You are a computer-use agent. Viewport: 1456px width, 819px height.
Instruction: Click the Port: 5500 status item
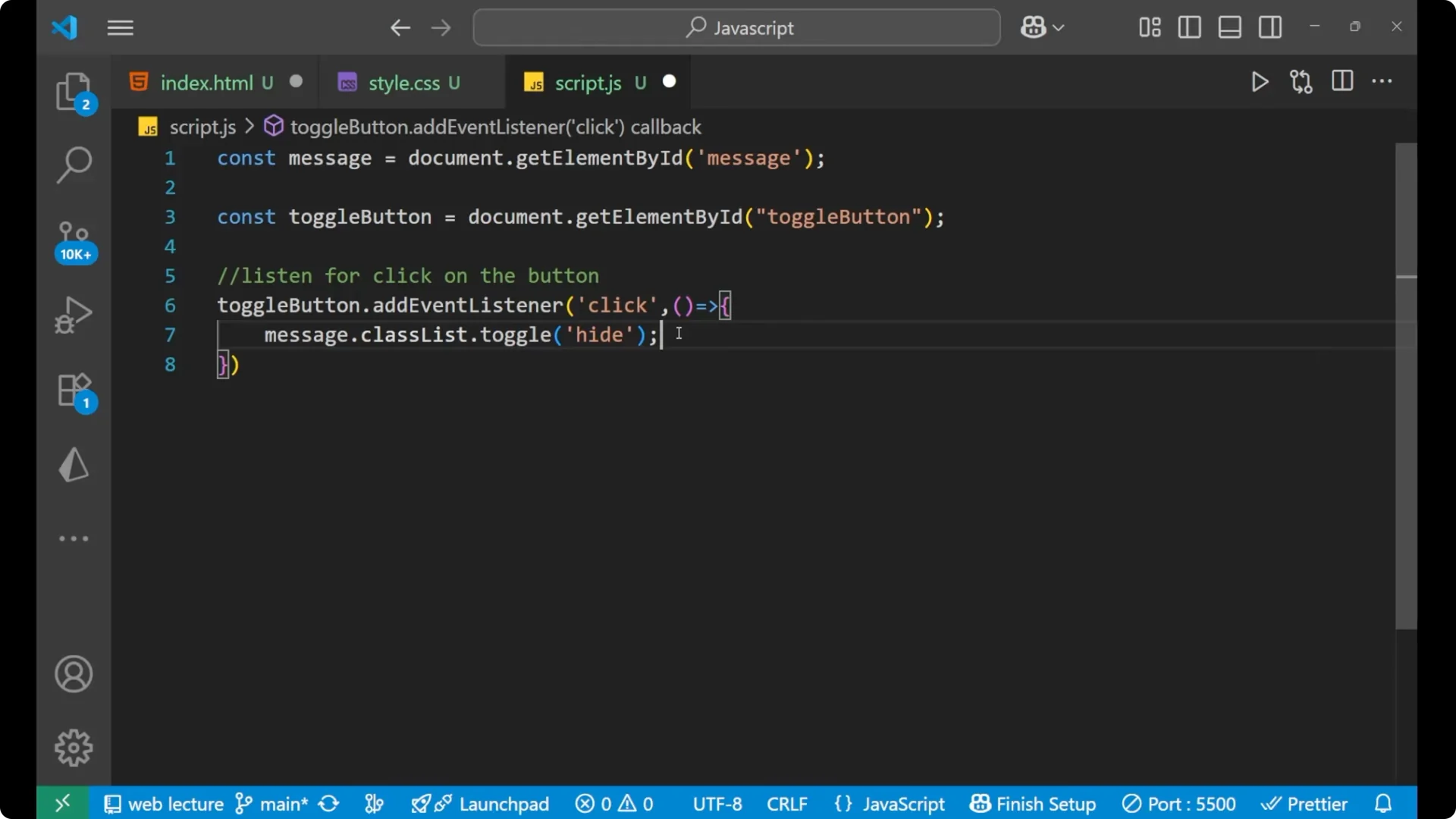coord(1179,803)
